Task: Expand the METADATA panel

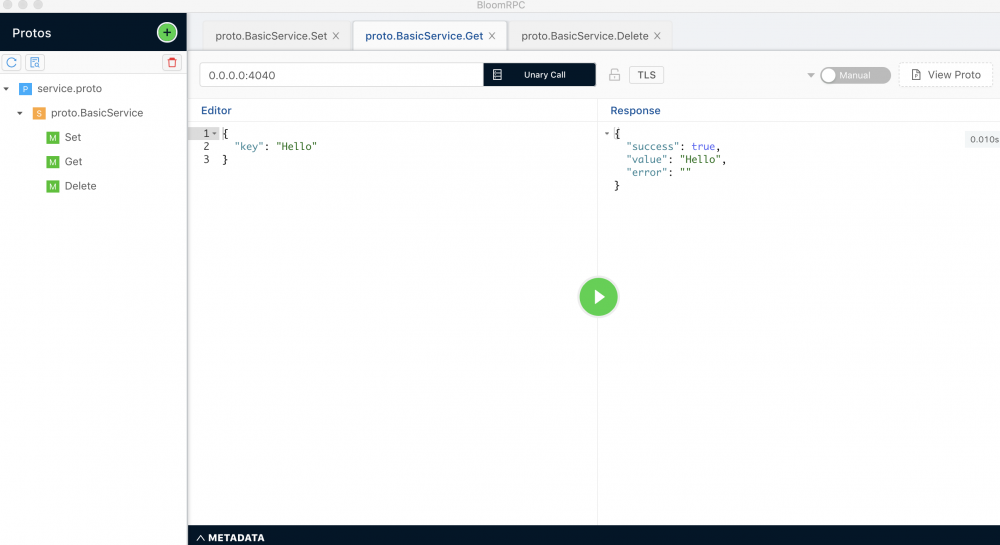Action: click(230, 537)
